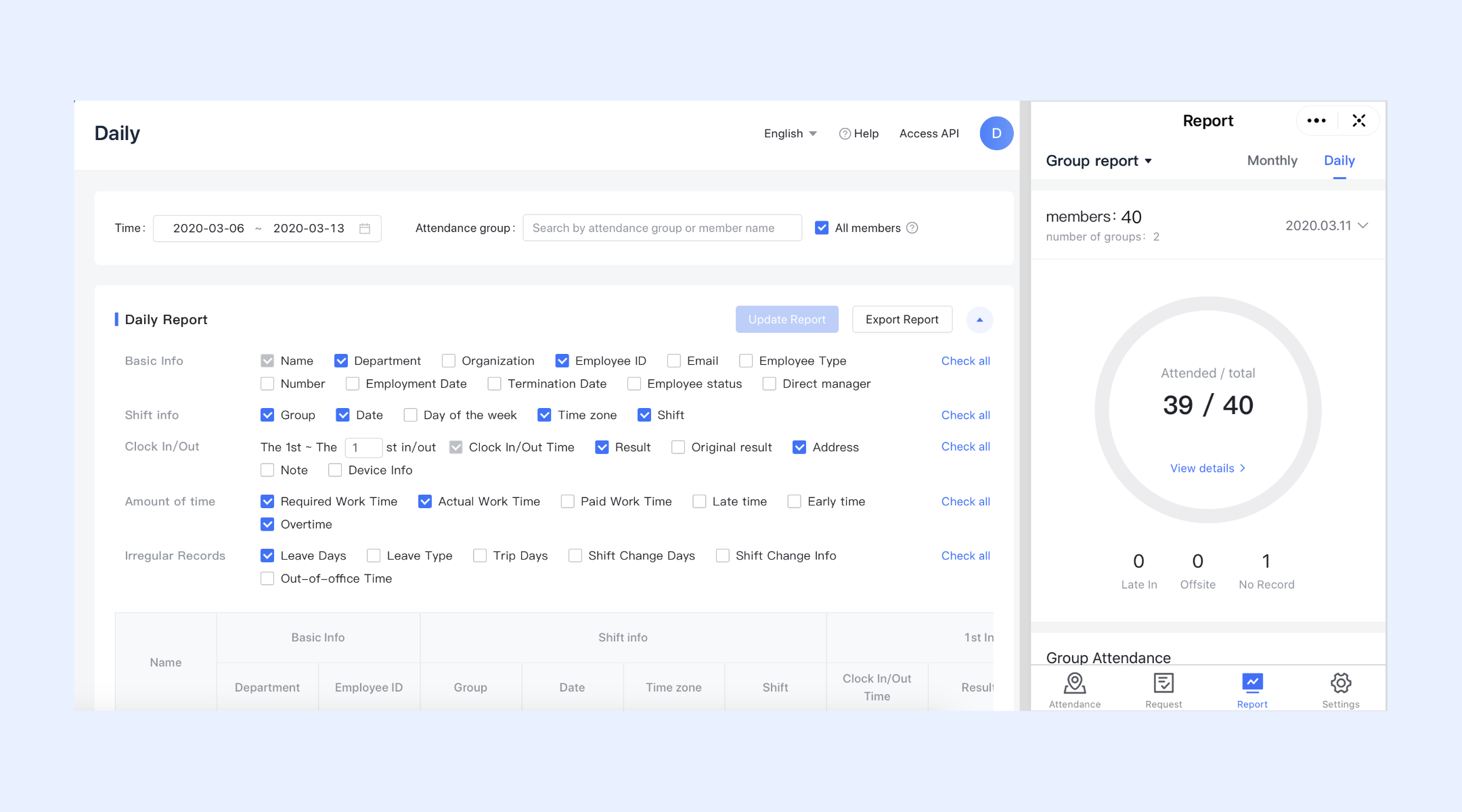Uncheck the Time zone checkbox
Screen dimensions: 1462x812
click(x=545, y=415)
